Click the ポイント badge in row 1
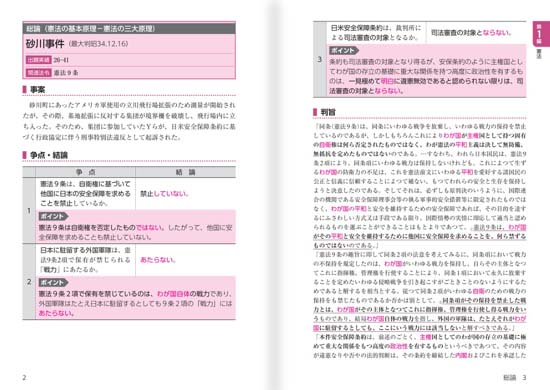 53,216
